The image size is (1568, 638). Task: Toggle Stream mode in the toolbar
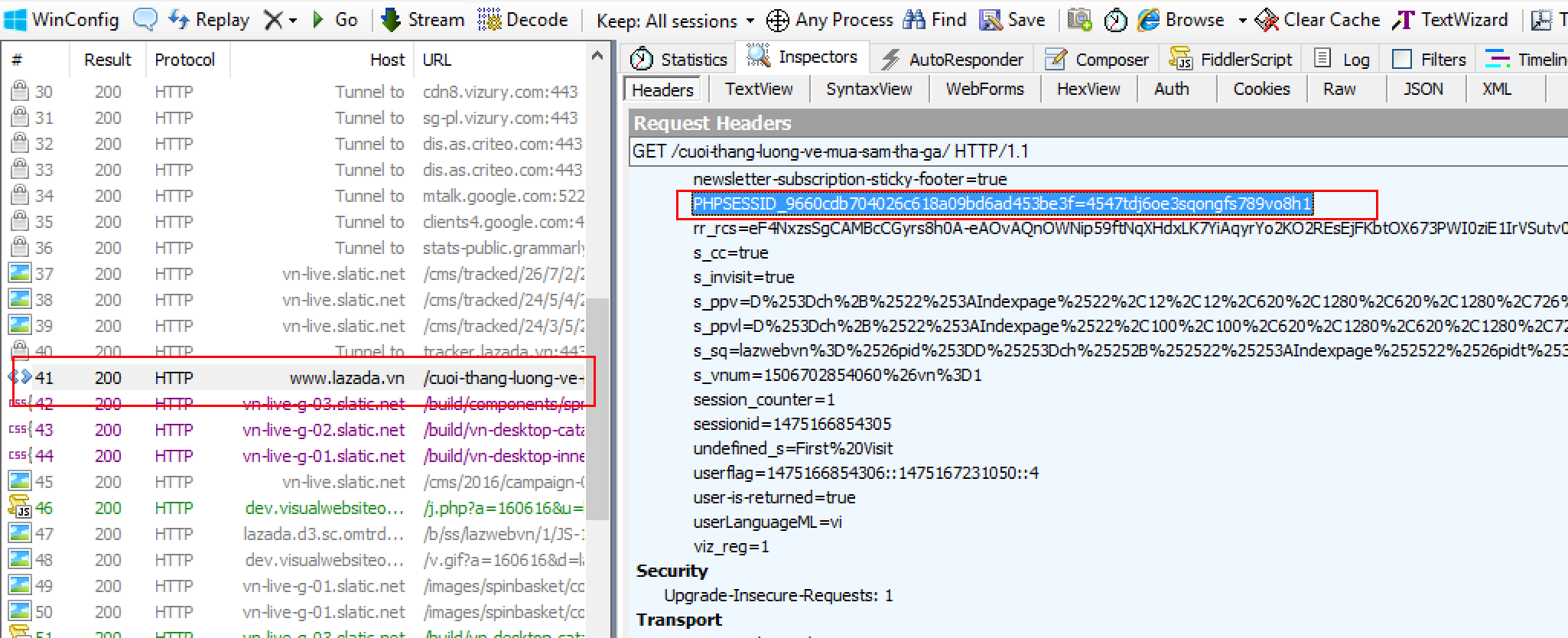pos(392,20)
